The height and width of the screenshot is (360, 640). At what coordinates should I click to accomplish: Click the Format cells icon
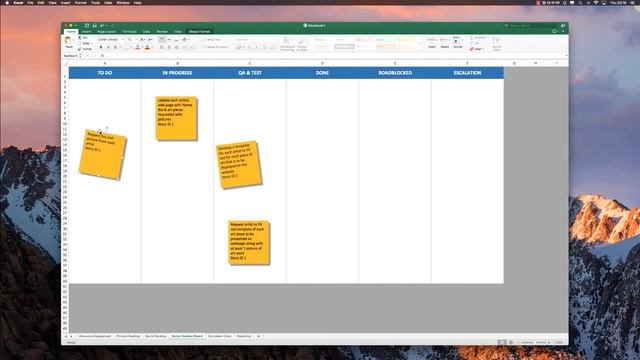click(x=457, y=41)
